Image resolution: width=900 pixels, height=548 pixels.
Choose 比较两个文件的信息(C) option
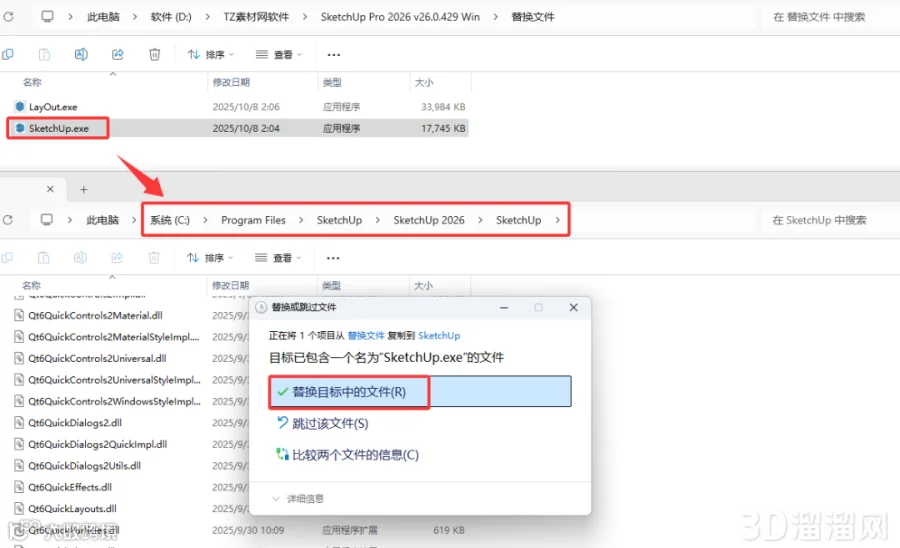[348, 455]
